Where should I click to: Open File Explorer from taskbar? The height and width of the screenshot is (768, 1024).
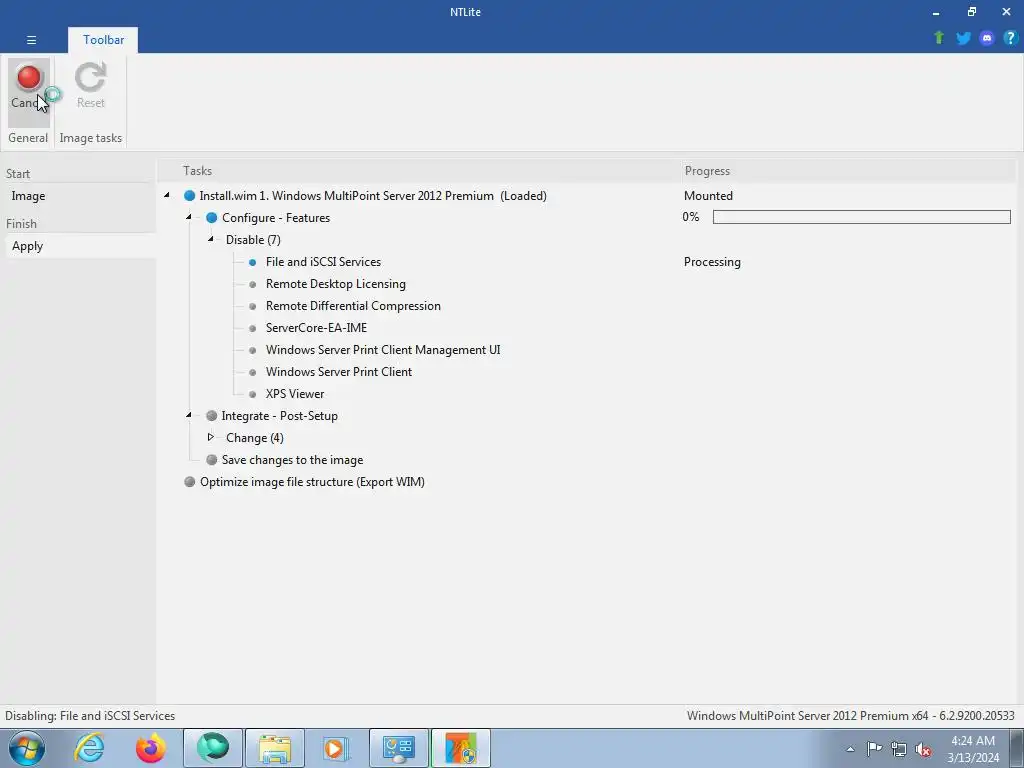pyautogui.click(x=274, y=748)
